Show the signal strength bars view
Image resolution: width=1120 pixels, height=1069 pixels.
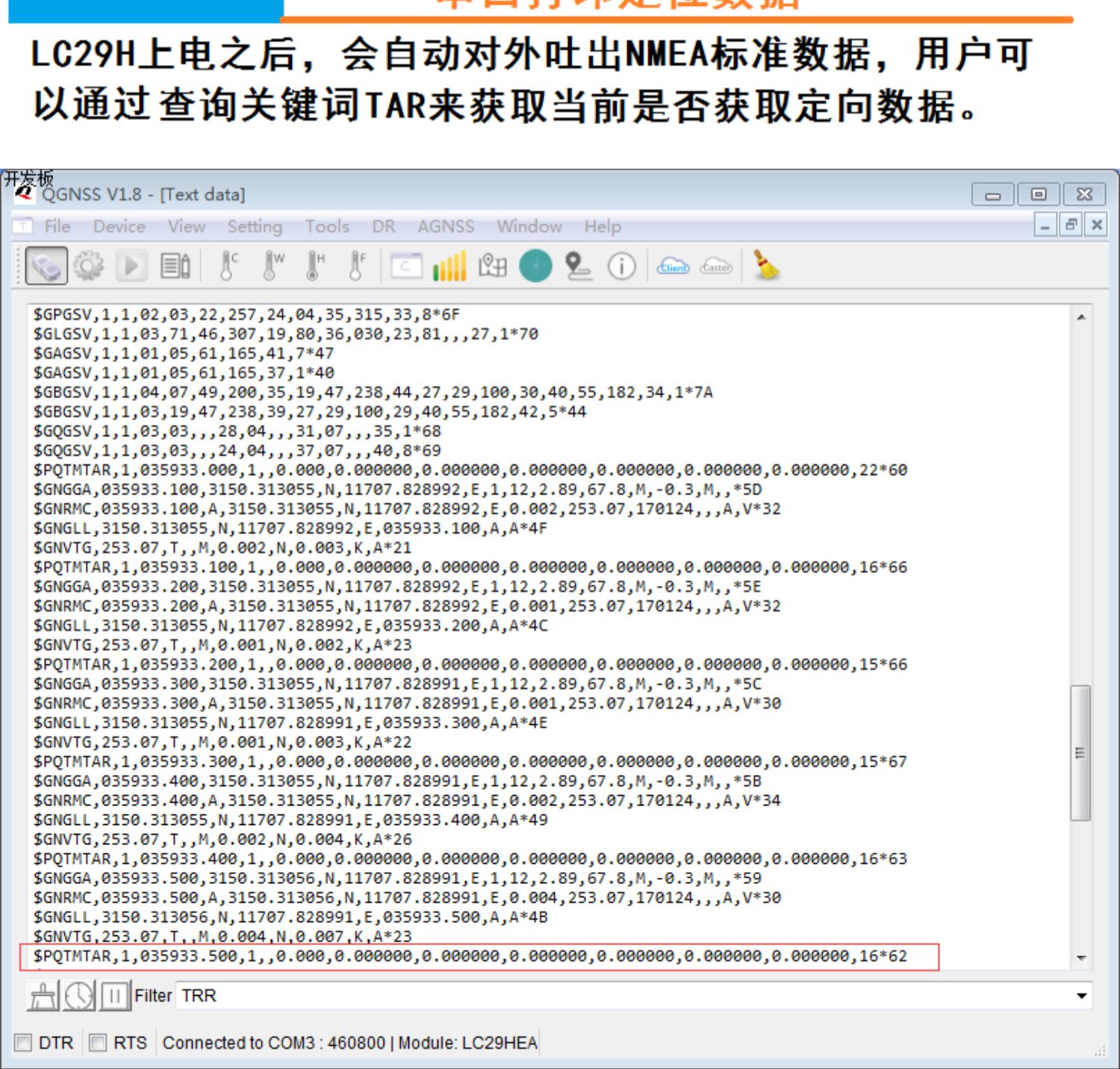(x=449, y=266)
